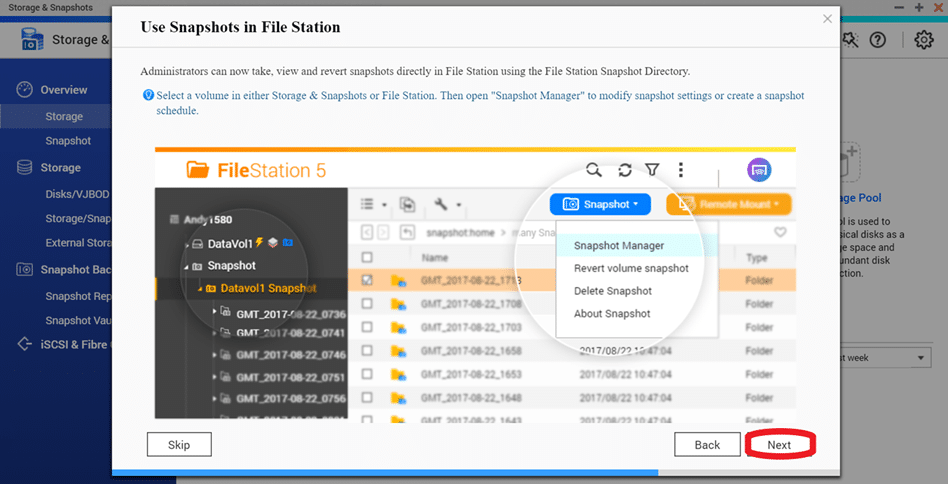The image size is (948, 484).
Task: Click the favorite heart icon
Action: pos(780,232)
